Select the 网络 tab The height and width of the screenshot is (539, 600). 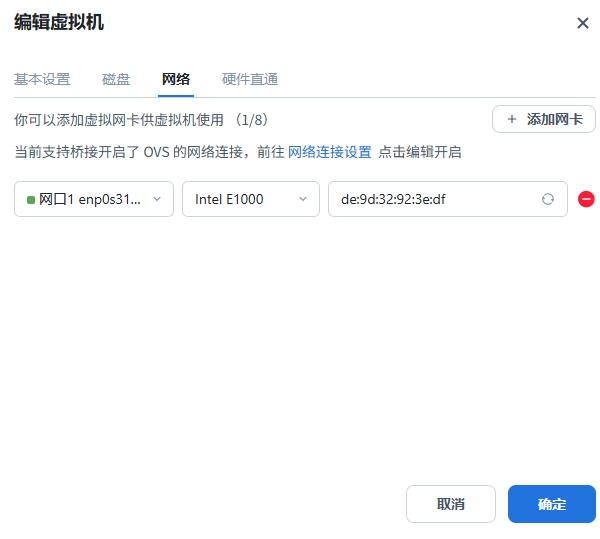[176, 79]
